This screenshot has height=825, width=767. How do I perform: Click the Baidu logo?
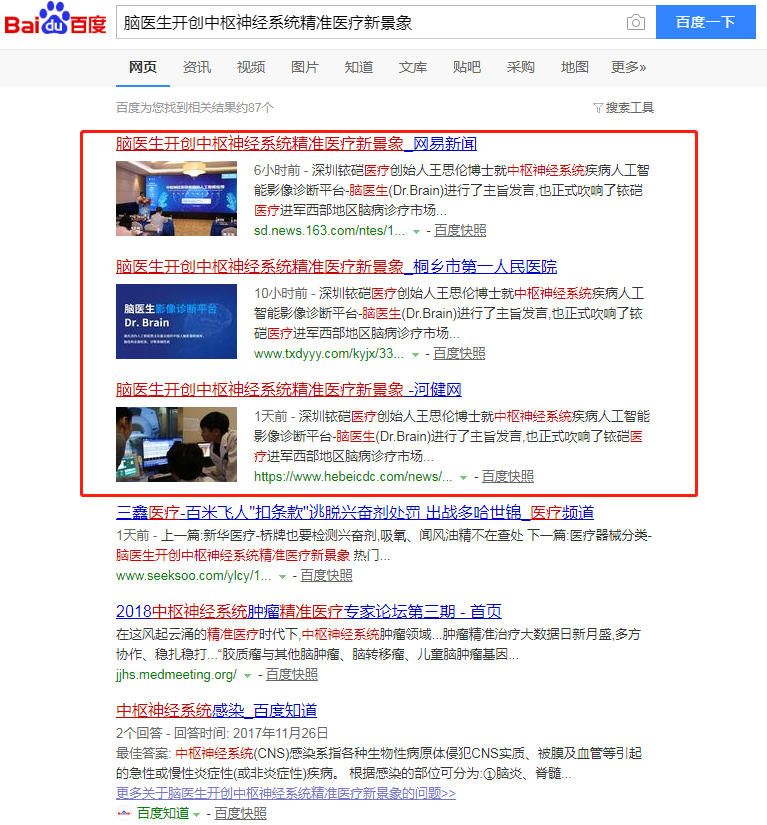[x=55, y=19]
